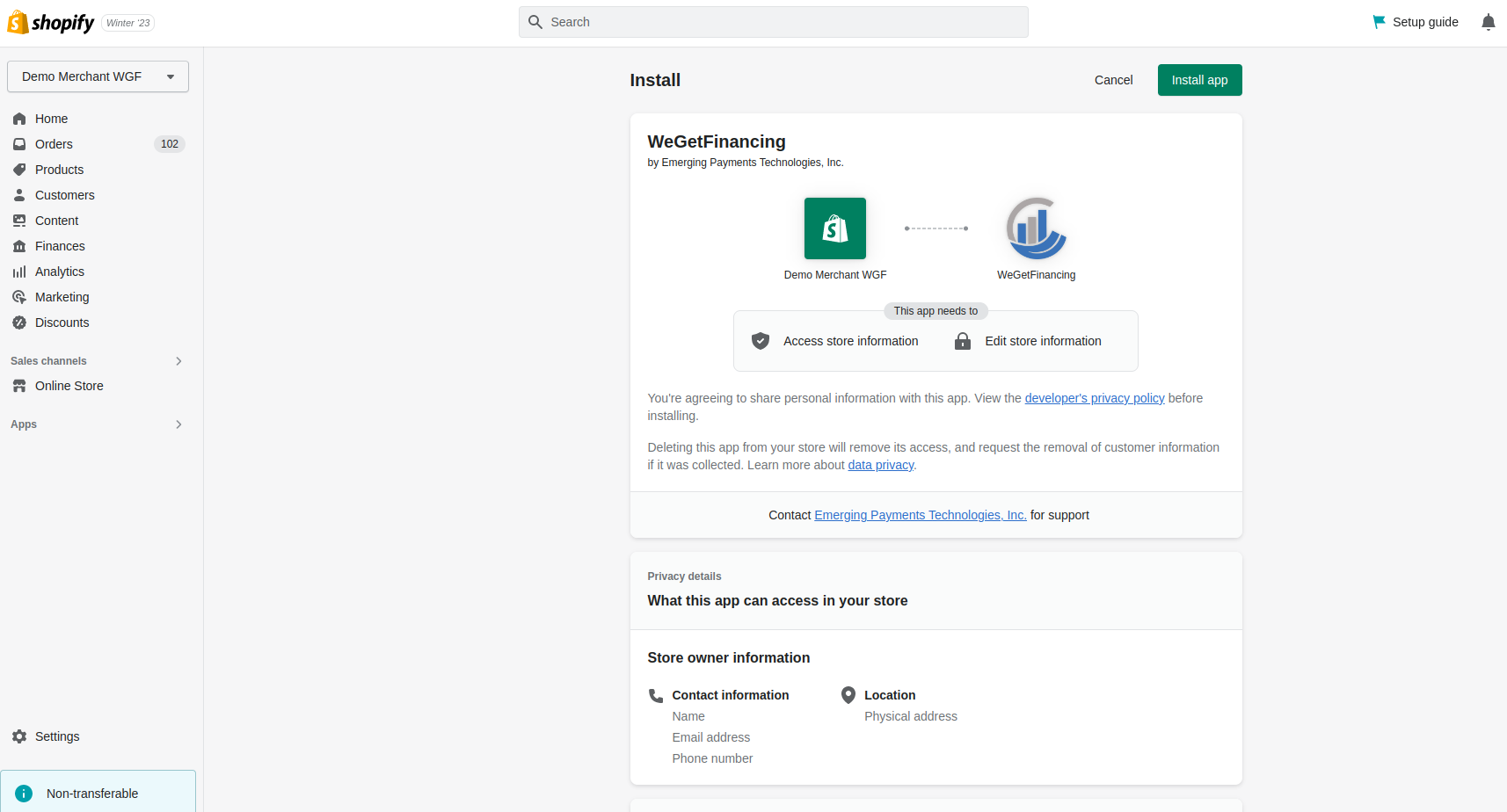Open developer's privacy policy link
This screenshot has width=1507, height=812.
coord(1095,398)
